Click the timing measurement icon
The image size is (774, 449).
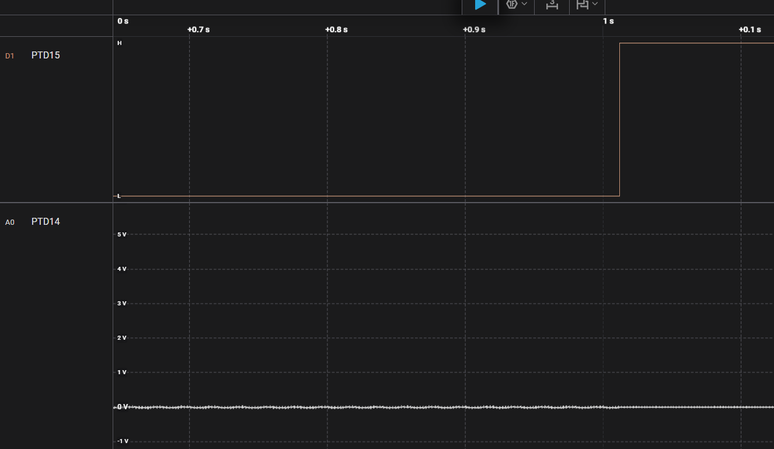click(552, 4)
